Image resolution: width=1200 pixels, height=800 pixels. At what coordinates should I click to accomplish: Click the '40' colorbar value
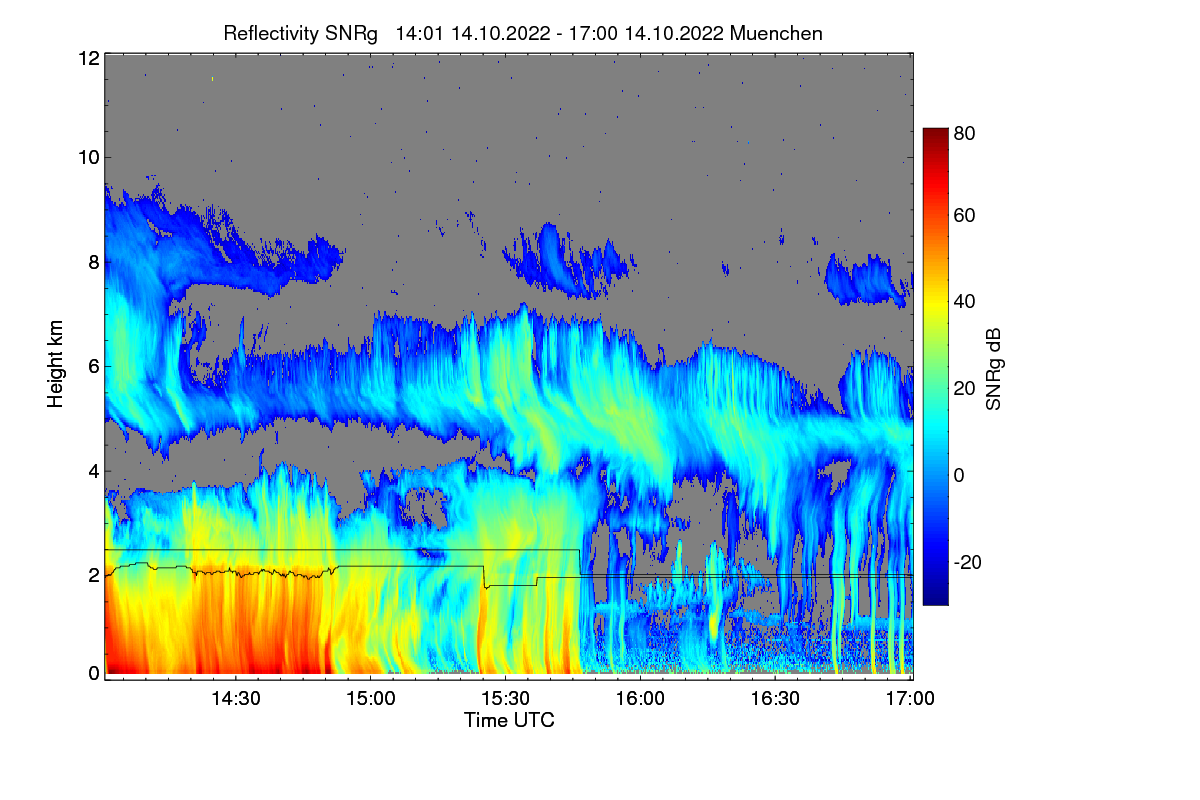click(964, 301)
